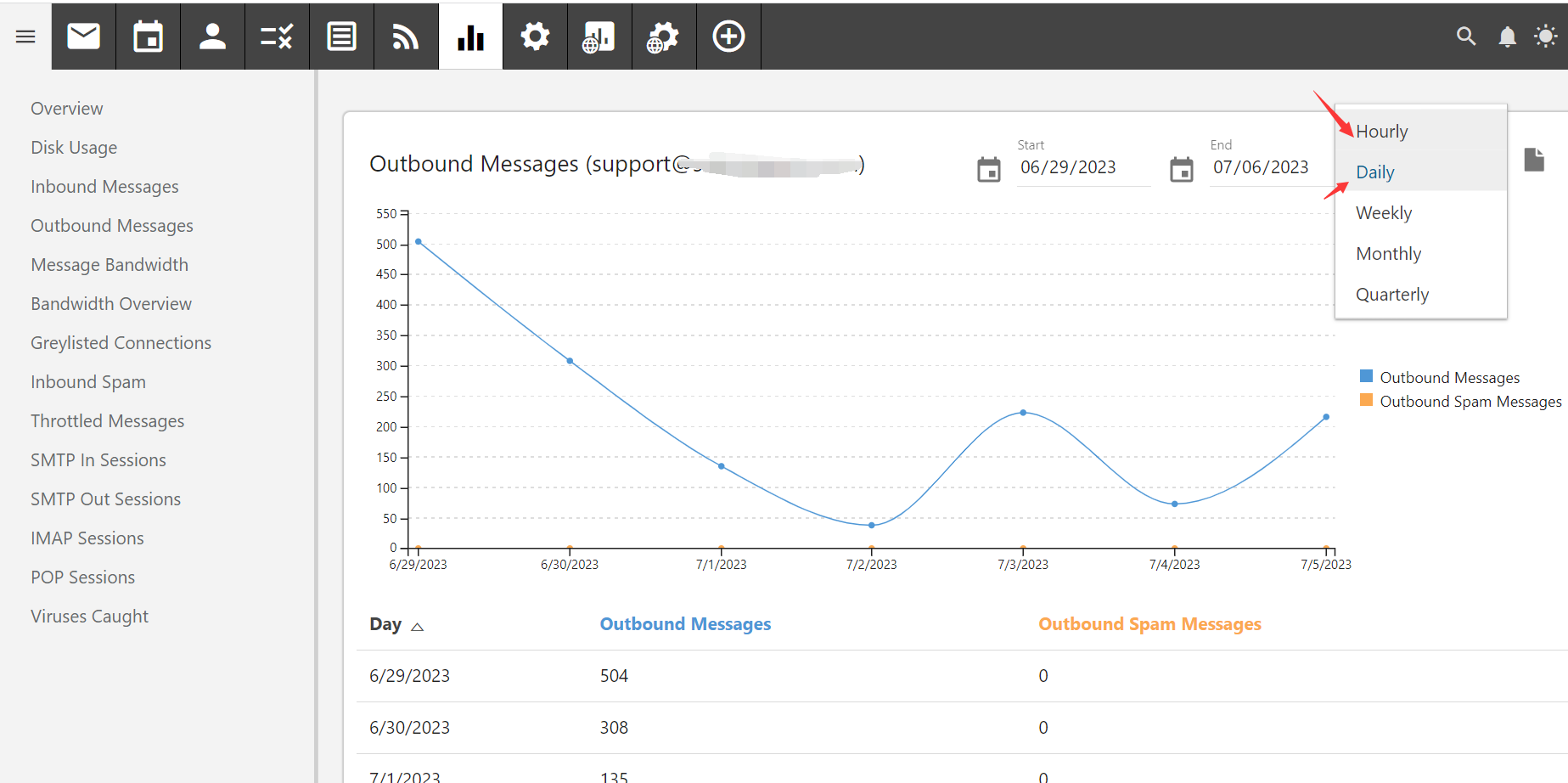1568x783 pixels.
Task: Open the RSS feeds icon
Action: pos(406,37)
